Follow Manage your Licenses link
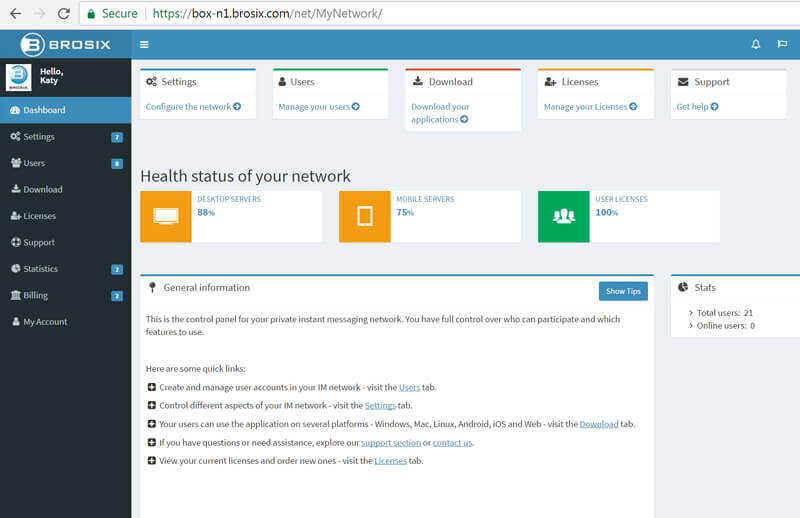This screenshot has height=518, width=800. coord(590,107)
